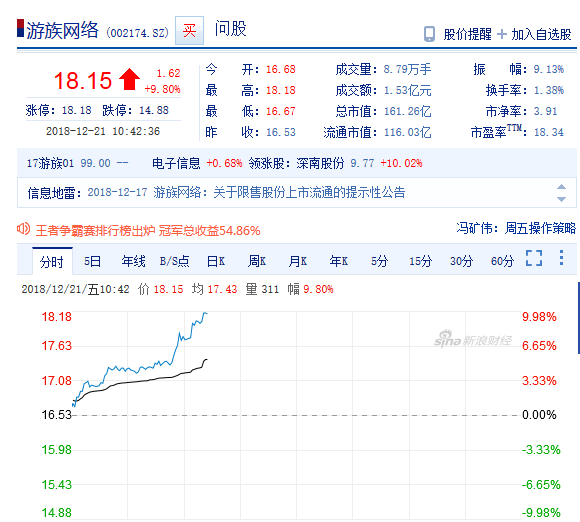This screenshot has height=522, width=580.
Task: Open 股价提醒 price alert link
Action: pyautogui.click(x=468, y=34)
